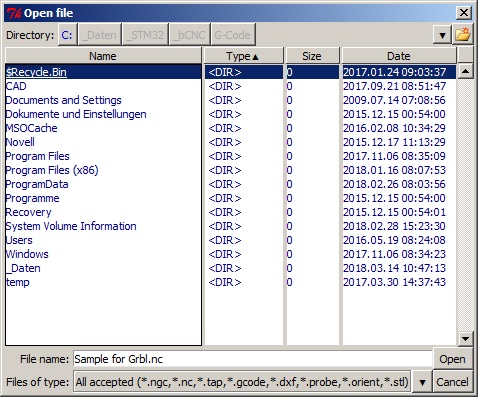Viewport: 478px width, 397px height.
Task: Click the date 2018.03.14 10:47:13
Action: coord(394,268)
